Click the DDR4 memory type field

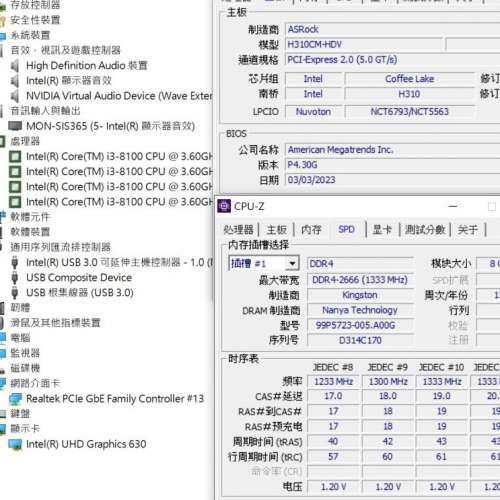coord(360,264)
